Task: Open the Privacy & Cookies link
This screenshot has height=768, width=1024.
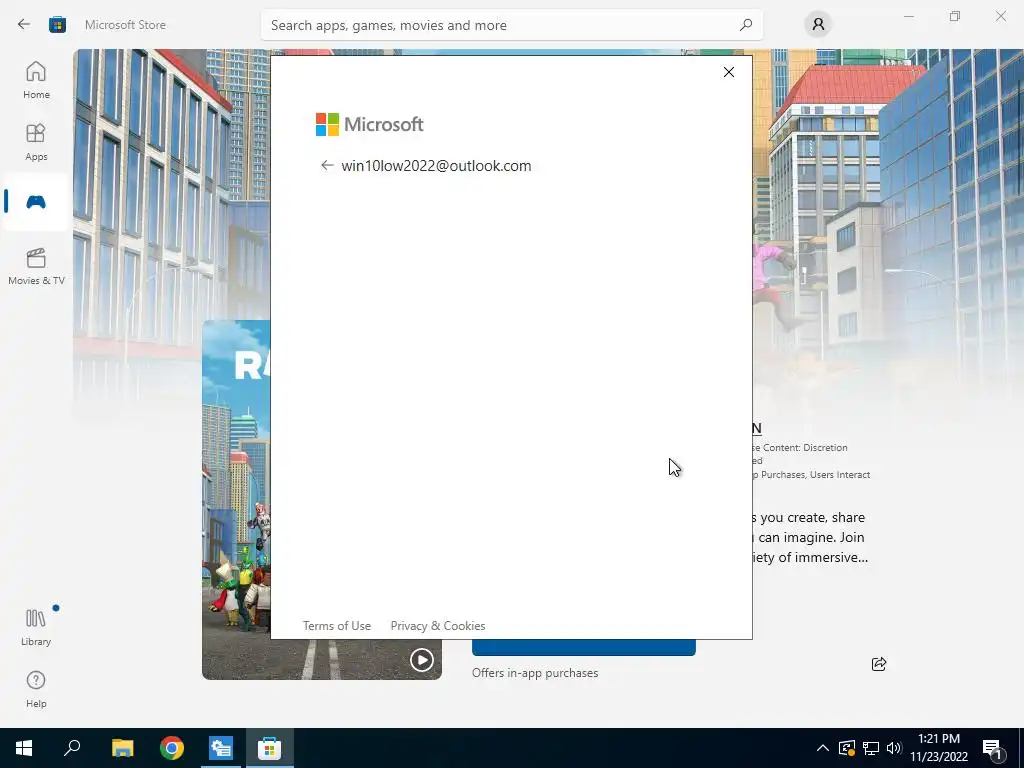Action: coord(438,626)
